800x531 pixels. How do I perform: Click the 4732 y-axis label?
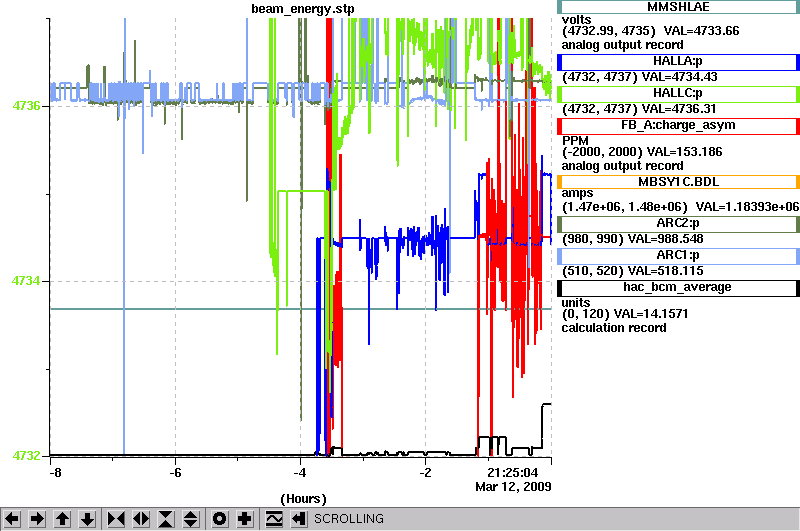coord(26,455)
